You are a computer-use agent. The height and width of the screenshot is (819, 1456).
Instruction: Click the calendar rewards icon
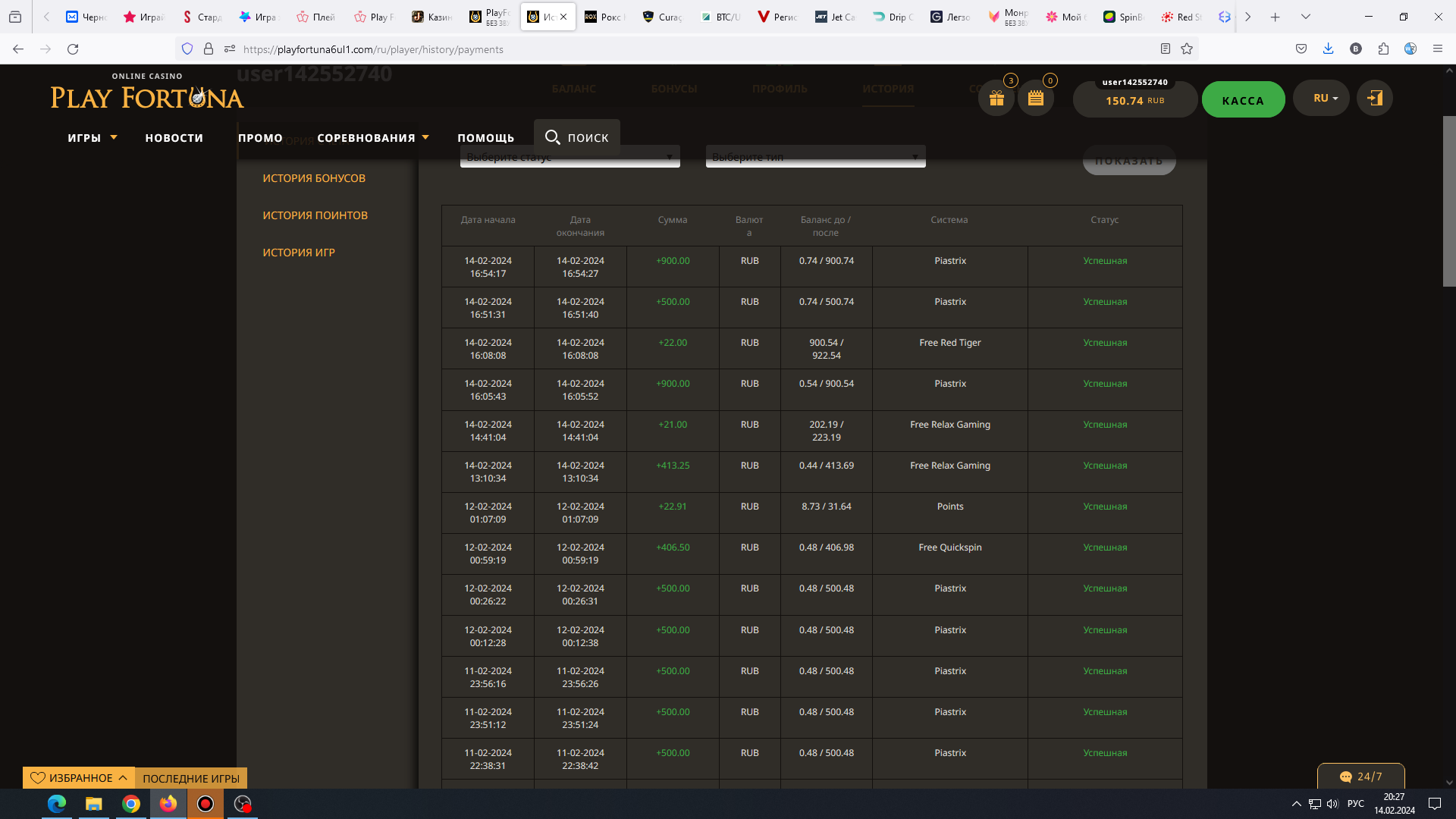pyautogui.click(x=1036, y=99)
